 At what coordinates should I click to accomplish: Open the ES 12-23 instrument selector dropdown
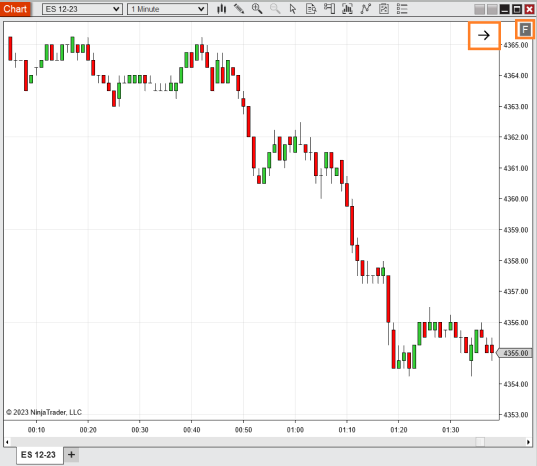coord(82,9)
